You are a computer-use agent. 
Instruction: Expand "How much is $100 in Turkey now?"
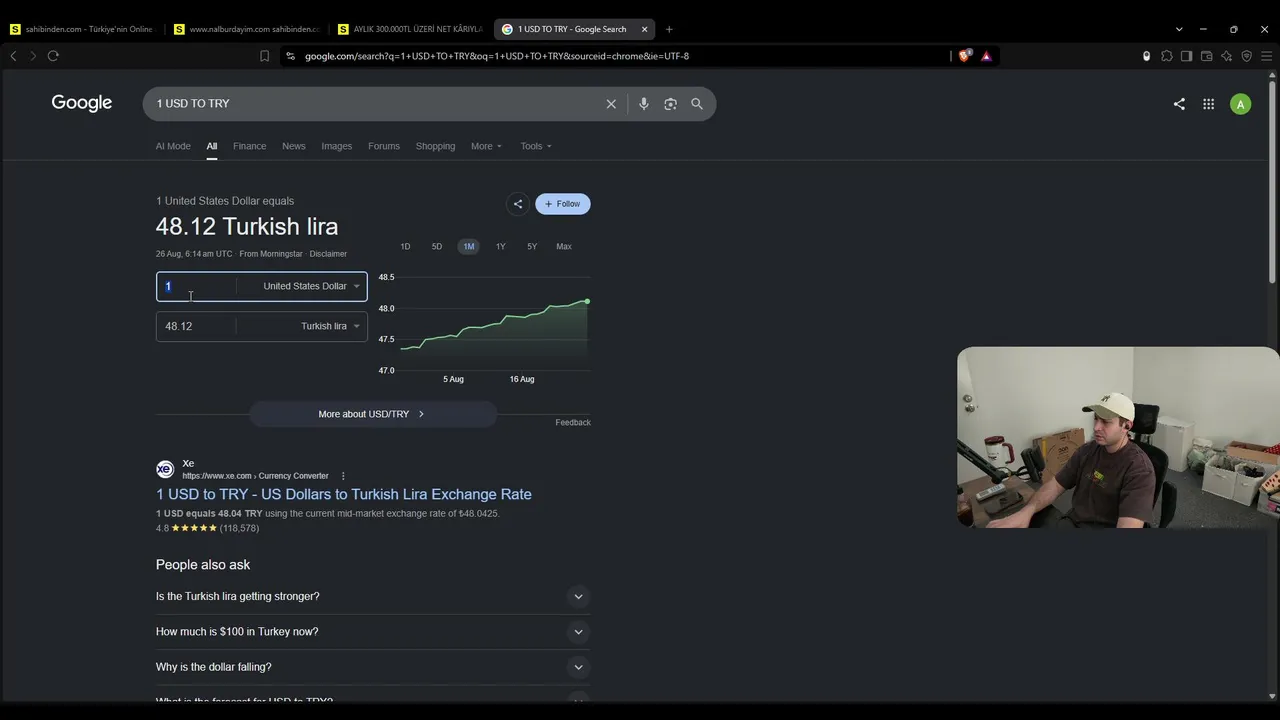point(373,632)
